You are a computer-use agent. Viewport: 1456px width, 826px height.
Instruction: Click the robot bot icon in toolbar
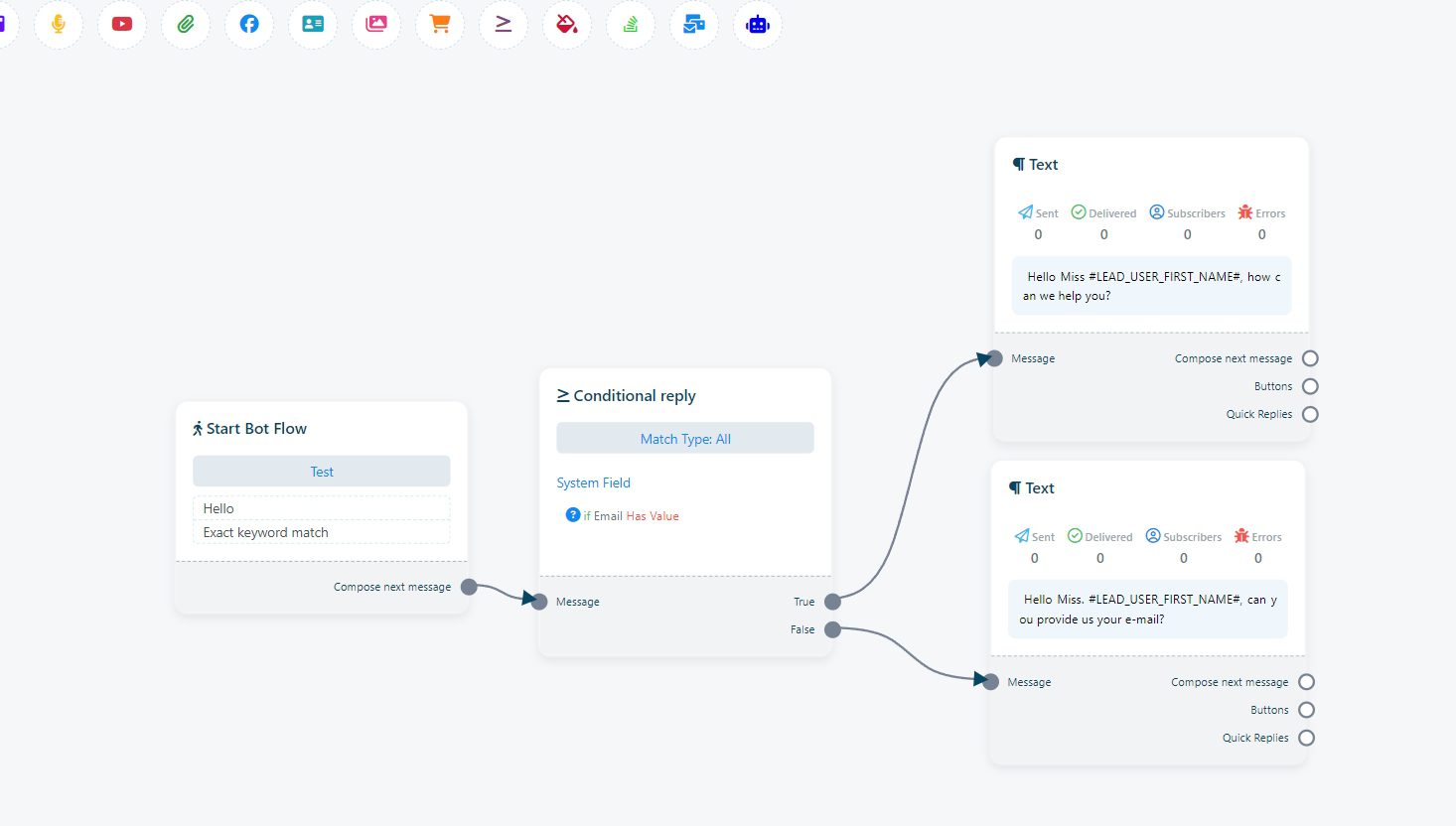758,25
